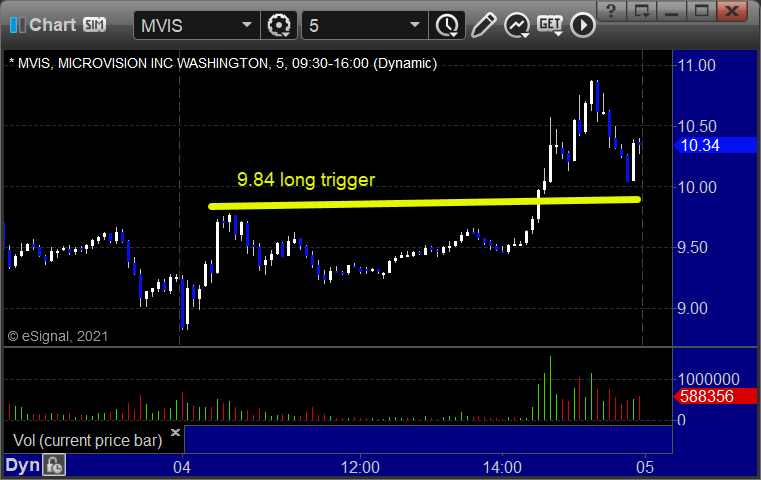This screenshot has height=480, width=761.
Task: Click the Chart window icon
Action: (17, 25)
